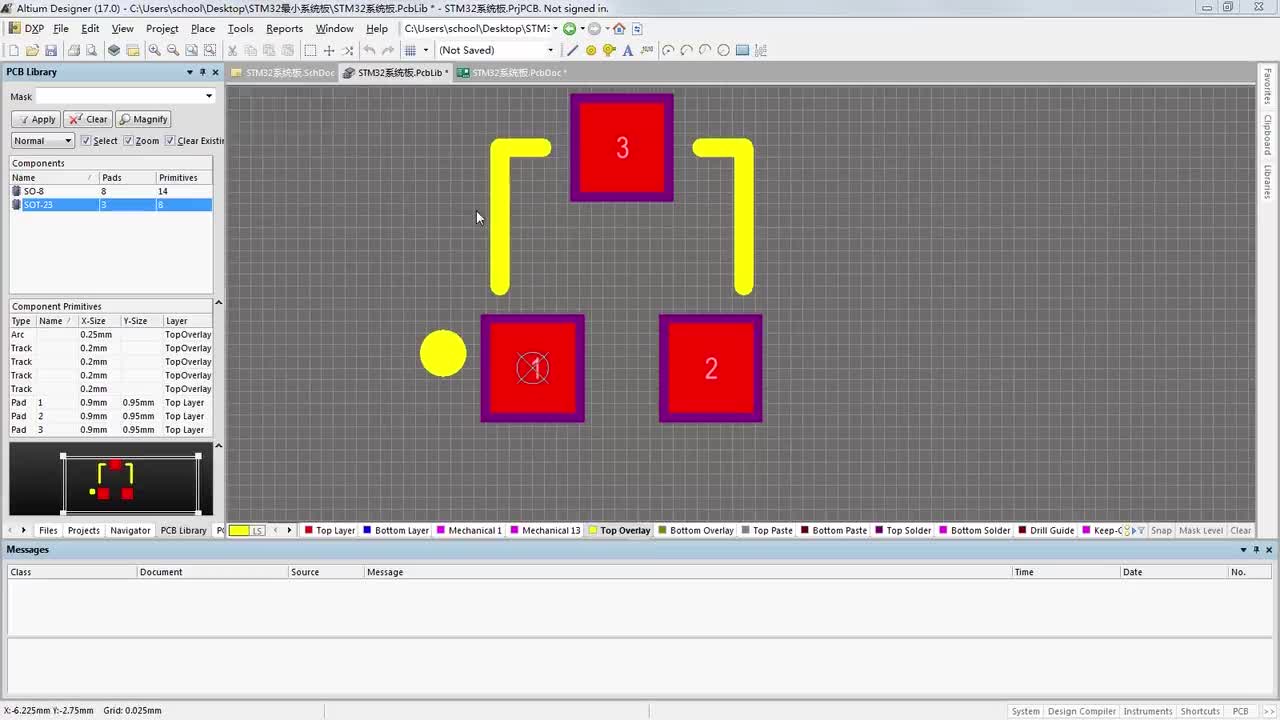Open the file path address dropdown
Image resolution: width=1280 pixels, height=720 pixels.
tap(555, 29)
